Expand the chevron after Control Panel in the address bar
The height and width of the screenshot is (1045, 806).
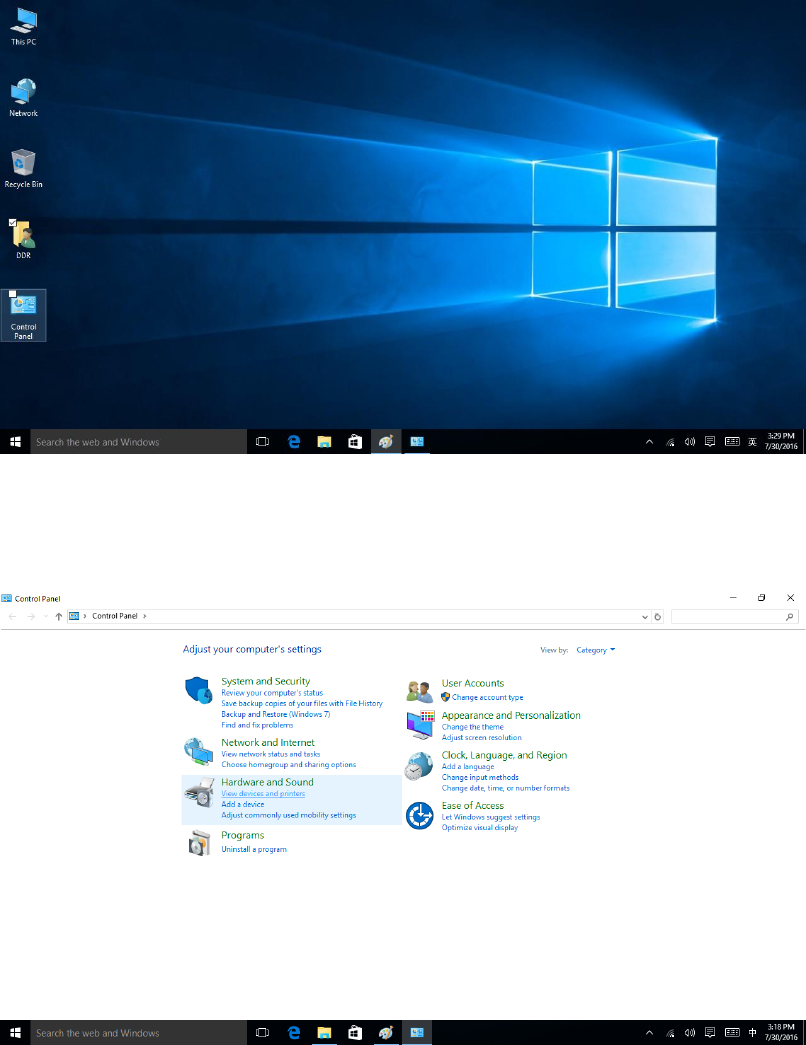pos(145,616)
